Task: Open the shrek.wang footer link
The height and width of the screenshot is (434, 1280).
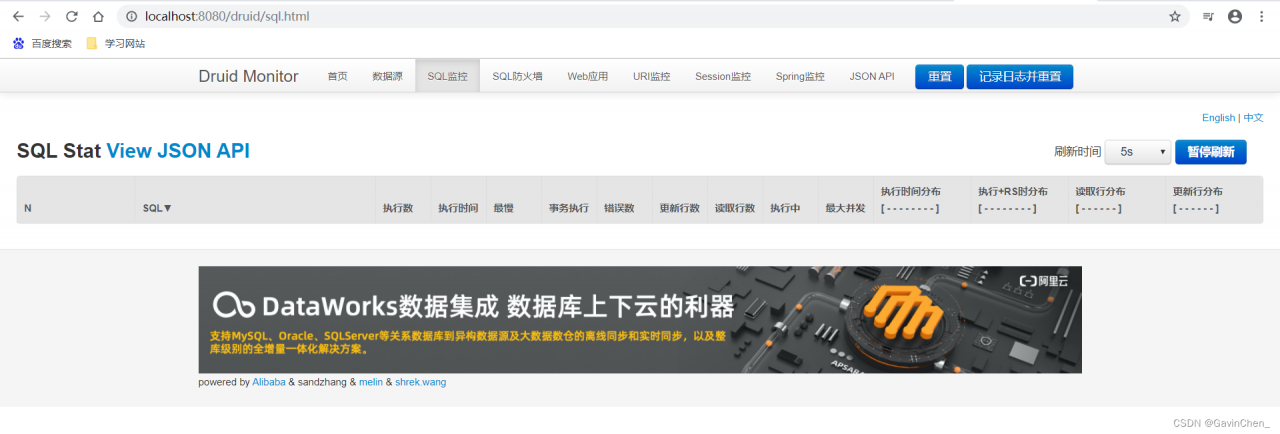Action: click(420, 382)
